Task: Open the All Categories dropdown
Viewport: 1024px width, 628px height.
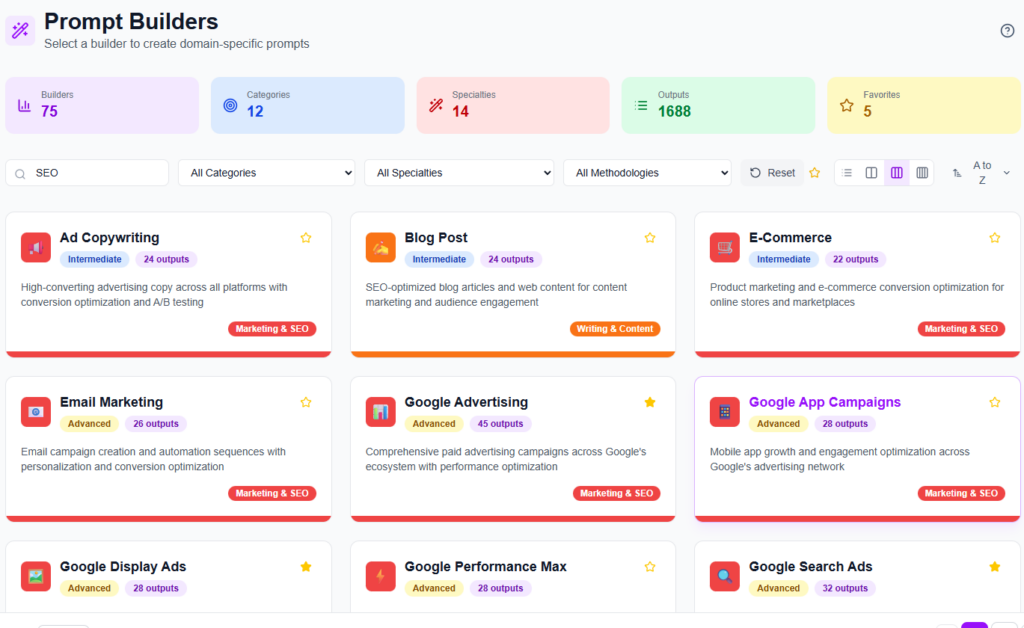Action: click(266, 172)
